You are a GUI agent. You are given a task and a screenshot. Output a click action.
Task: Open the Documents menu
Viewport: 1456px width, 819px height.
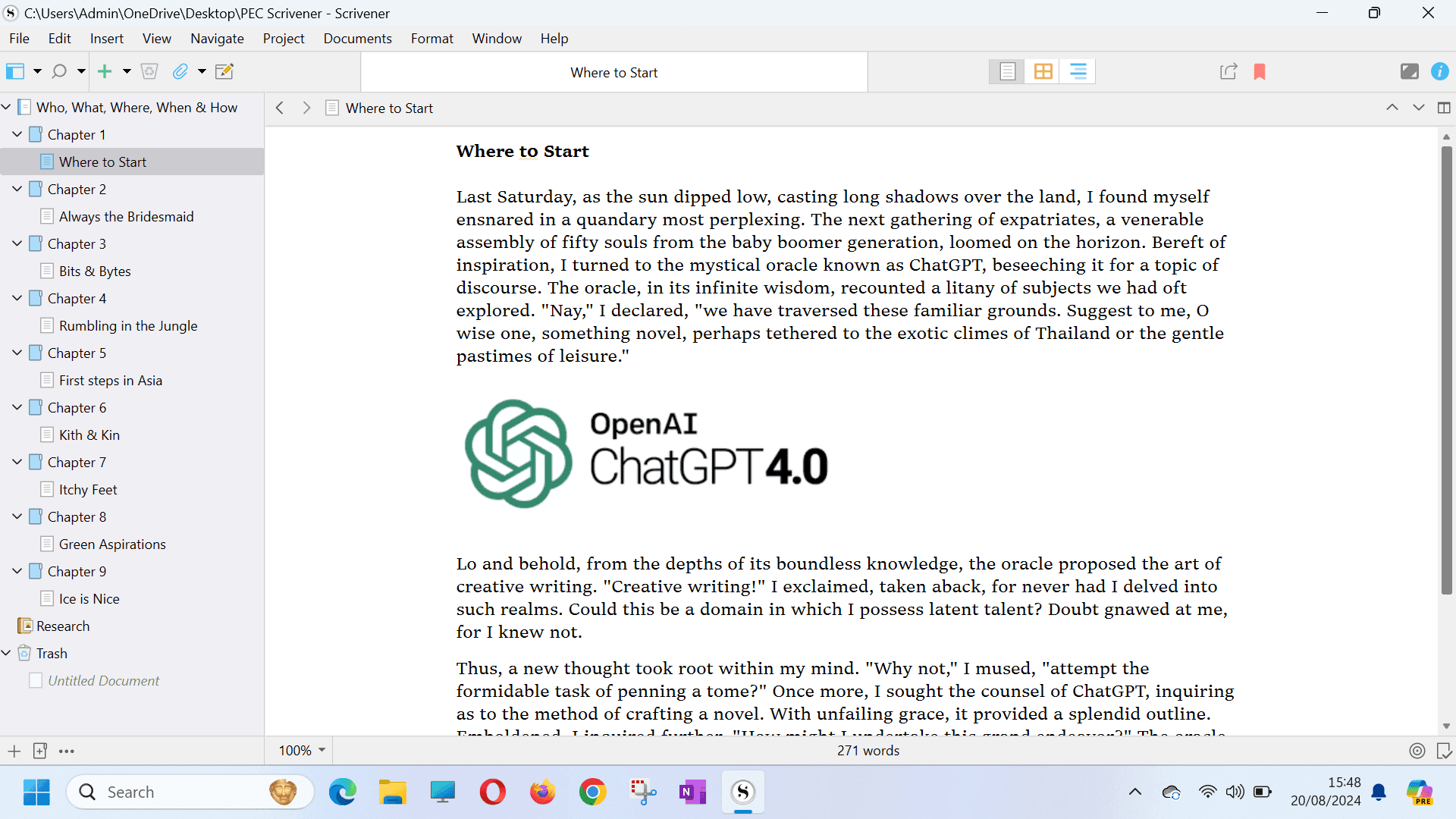point(357,39)
